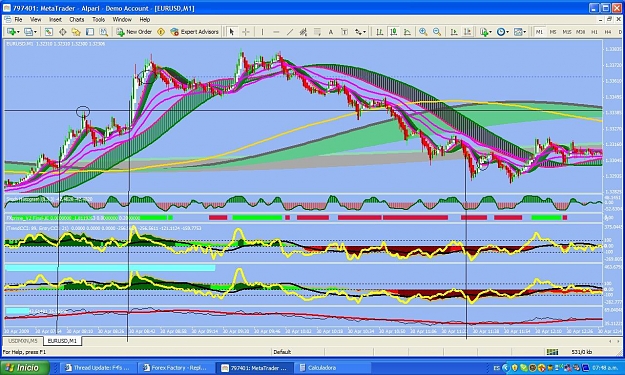Viewport: 625px width, 375px height.
Task: Open the Inicio start menu
Action: click(x=25, y=367)
